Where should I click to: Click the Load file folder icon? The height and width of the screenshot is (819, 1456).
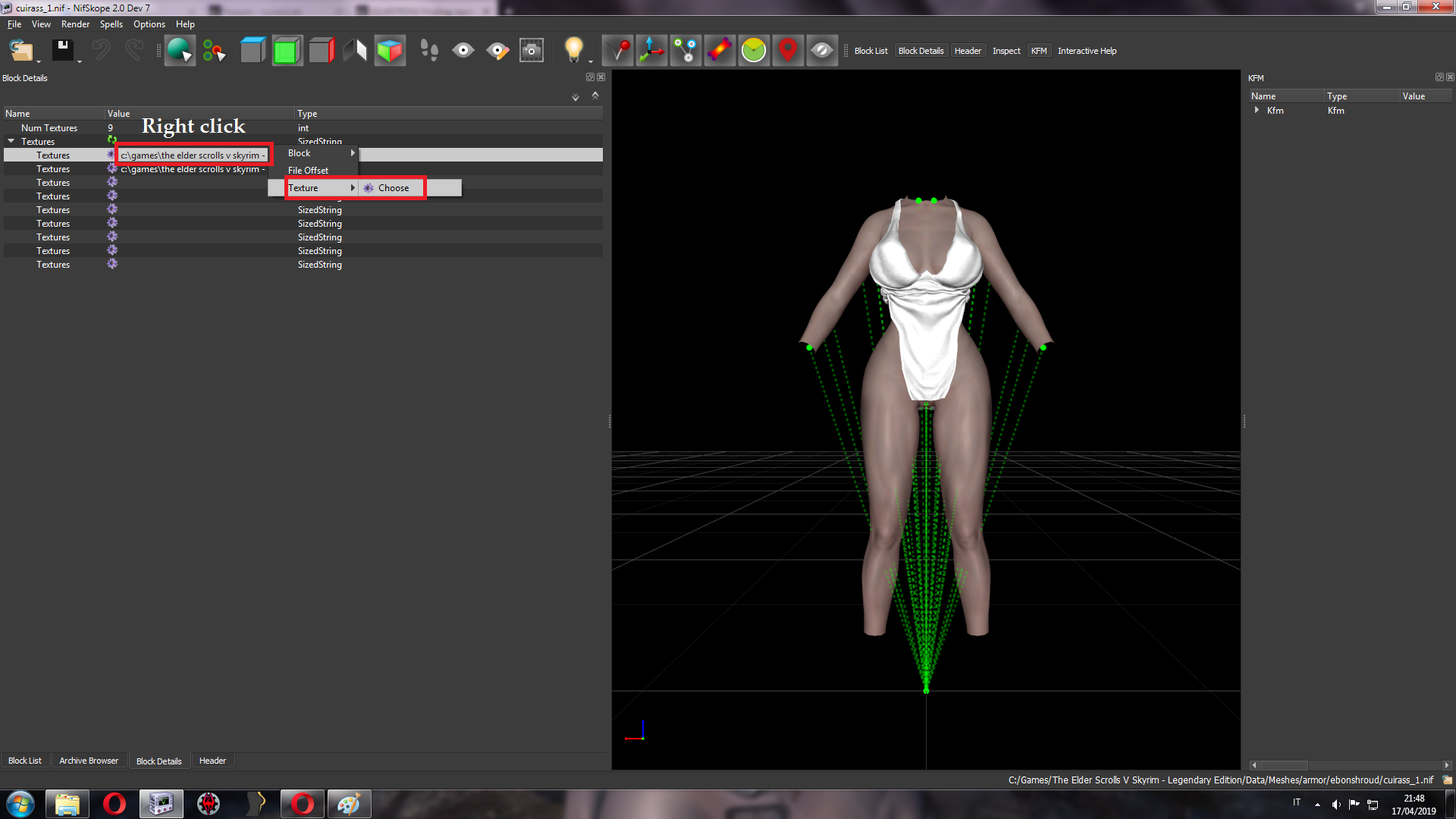pos(21,51)
